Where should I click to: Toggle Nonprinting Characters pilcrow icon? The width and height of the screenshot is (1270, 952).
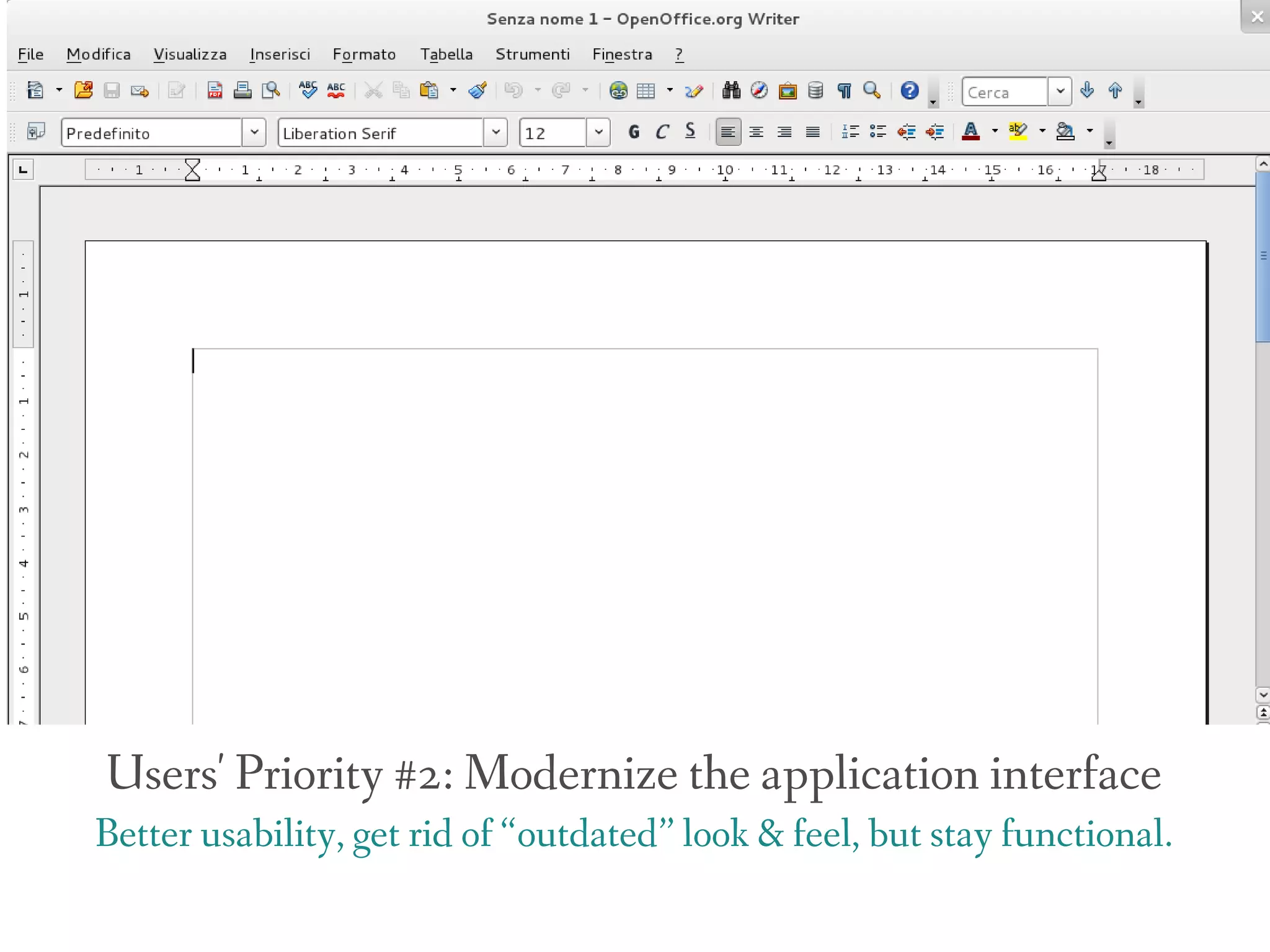click(x=844, y=91)
